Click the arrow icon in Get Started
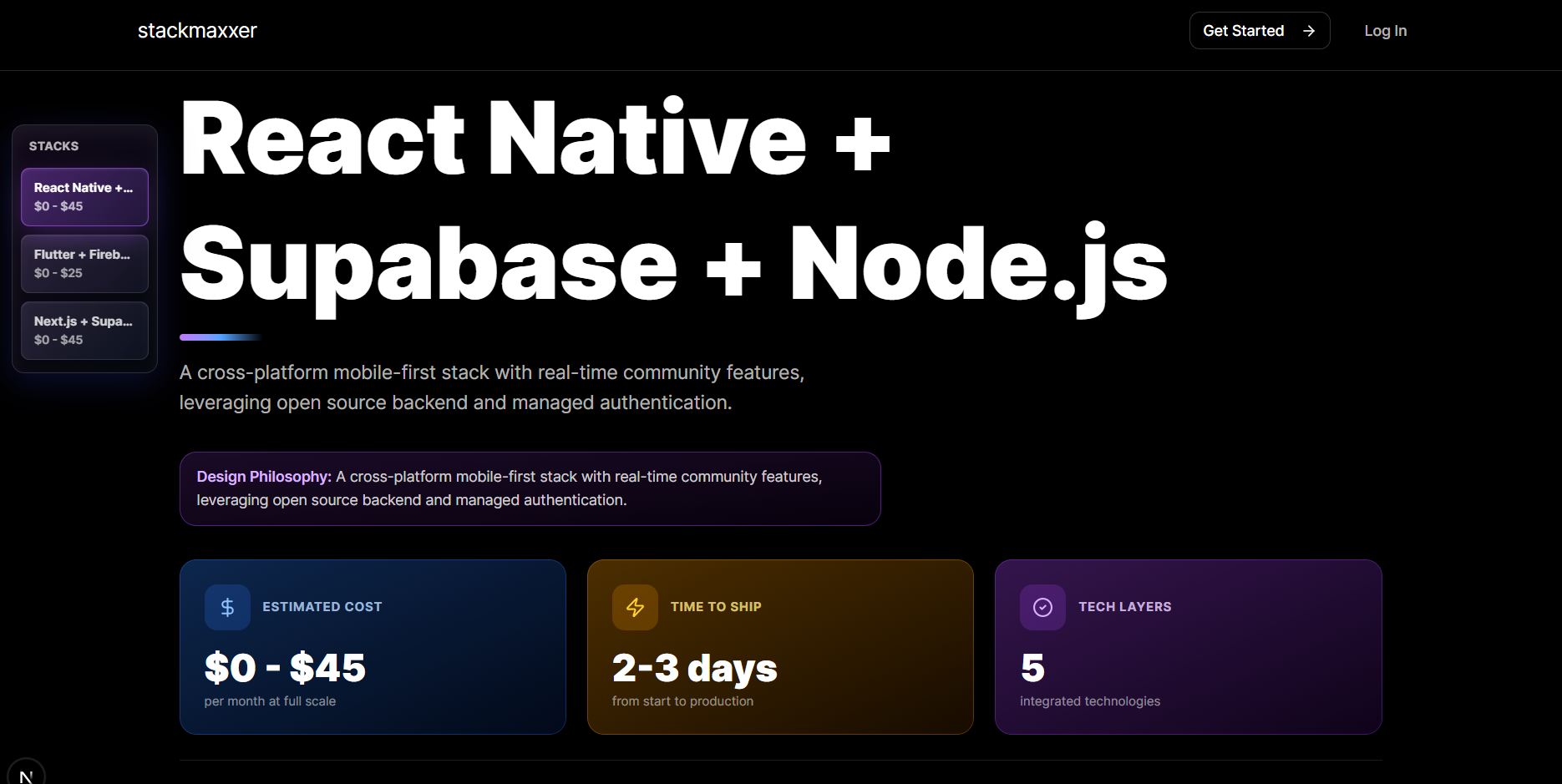1562x784 pixels. tap(1309, 31)
